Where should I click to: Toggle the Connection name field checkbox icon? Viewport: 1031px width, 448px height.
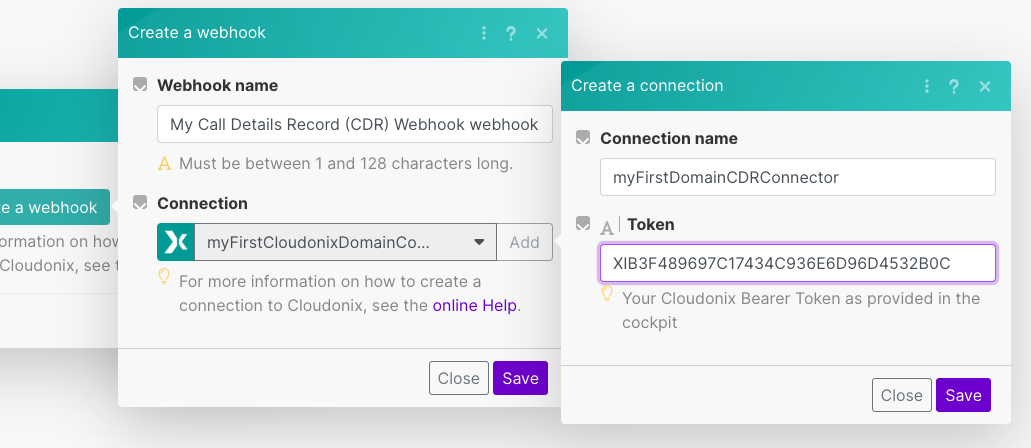point(583,138)
